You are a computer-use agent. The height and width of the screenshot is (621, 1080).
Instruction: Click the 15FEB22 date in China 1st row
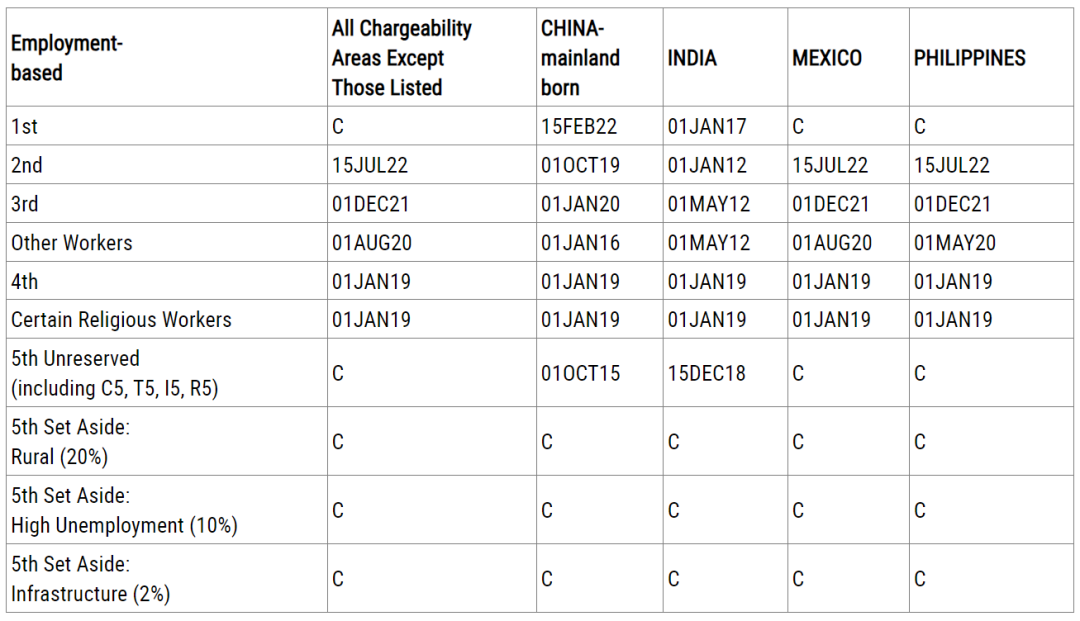(579, 127)
